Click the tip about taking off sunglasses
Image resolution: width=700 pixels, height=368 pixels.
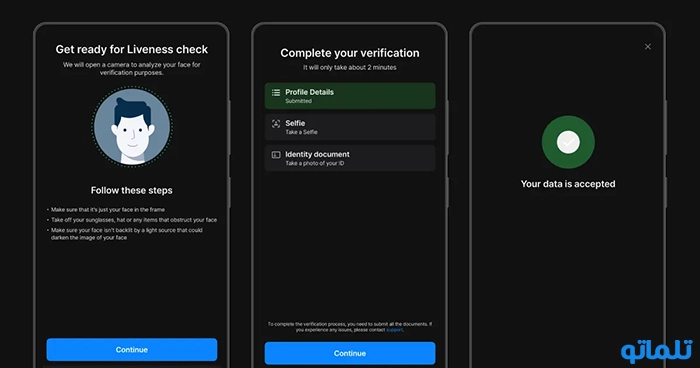coord(134,220)
